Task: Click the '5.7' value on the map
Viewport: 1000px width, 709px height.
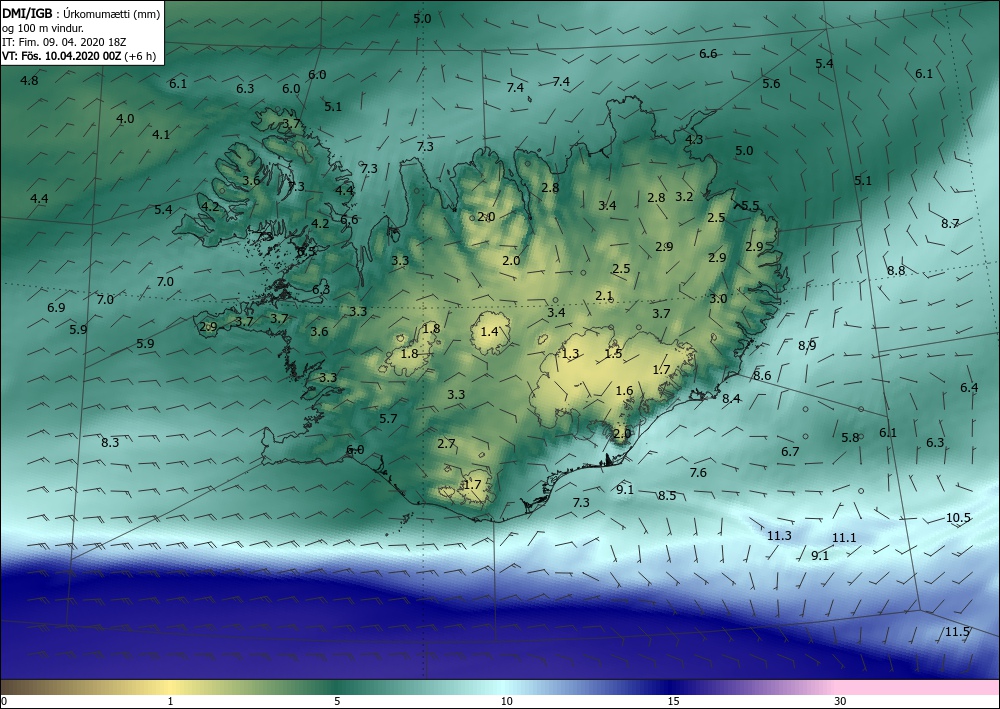Action: tap(388, 419)
